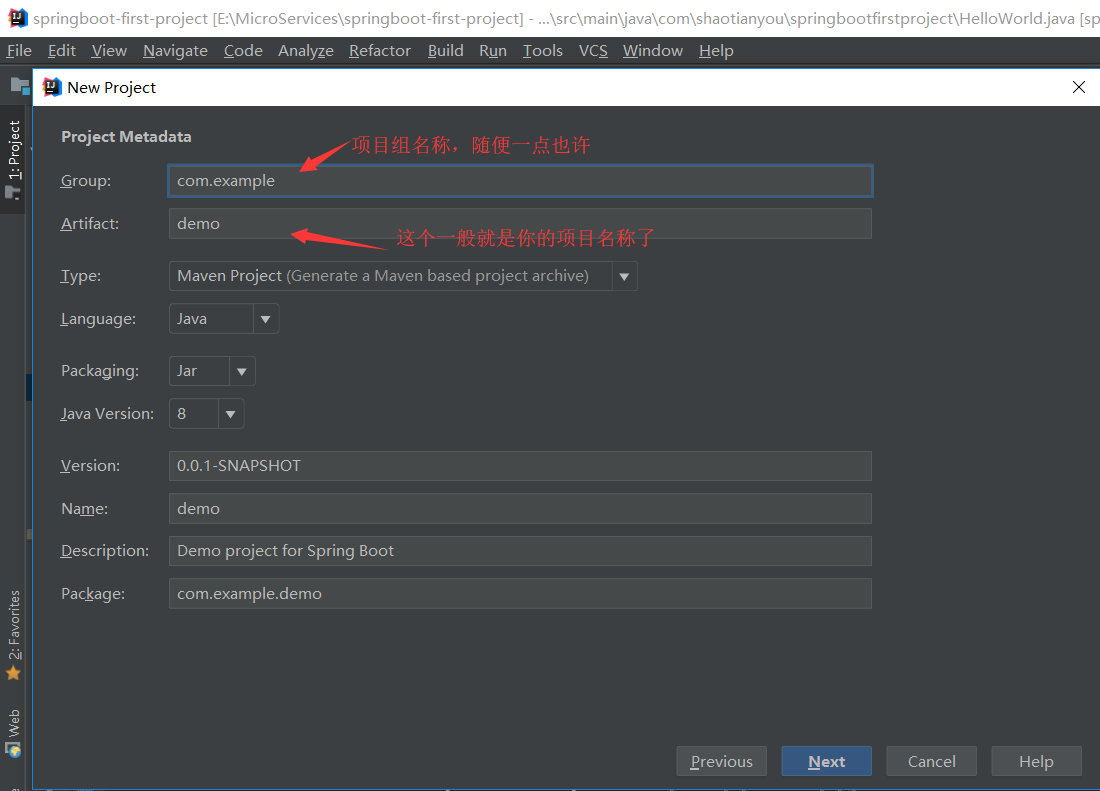Click the Package field com.example.demo
The image size is (1100, 791).
tap(521, 593)
